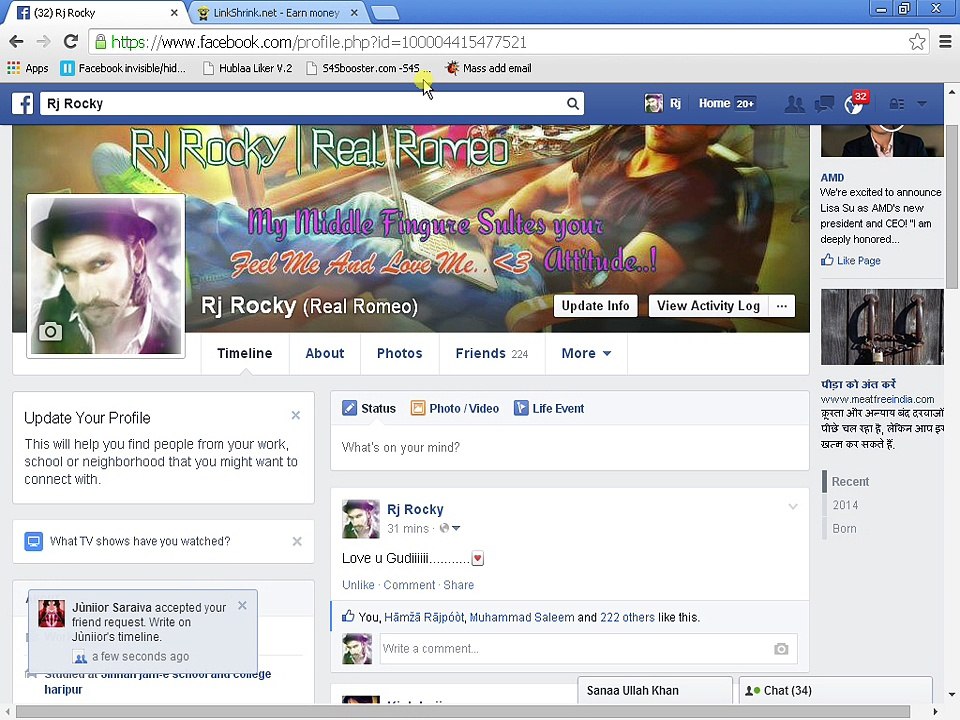This screenshot has height=720, width=960.
Task: Open the post options chevron on Rj Rocky post
Action: tap(793, 507)
